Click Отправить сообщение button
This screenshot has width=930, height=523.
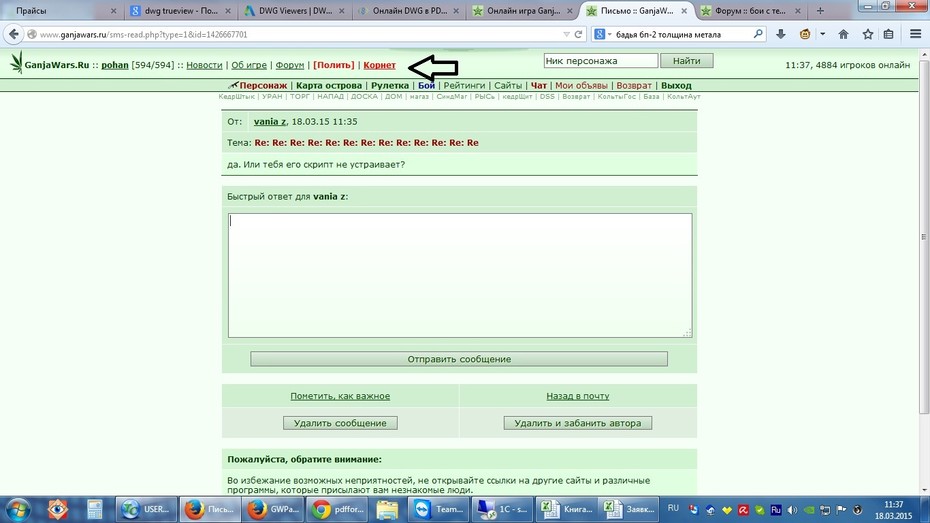tap(459, 359)
